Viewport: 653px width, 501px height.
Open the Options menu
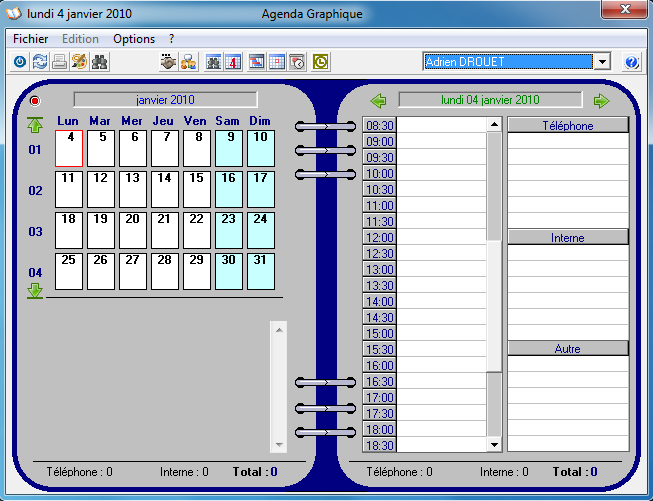(134, 39)
